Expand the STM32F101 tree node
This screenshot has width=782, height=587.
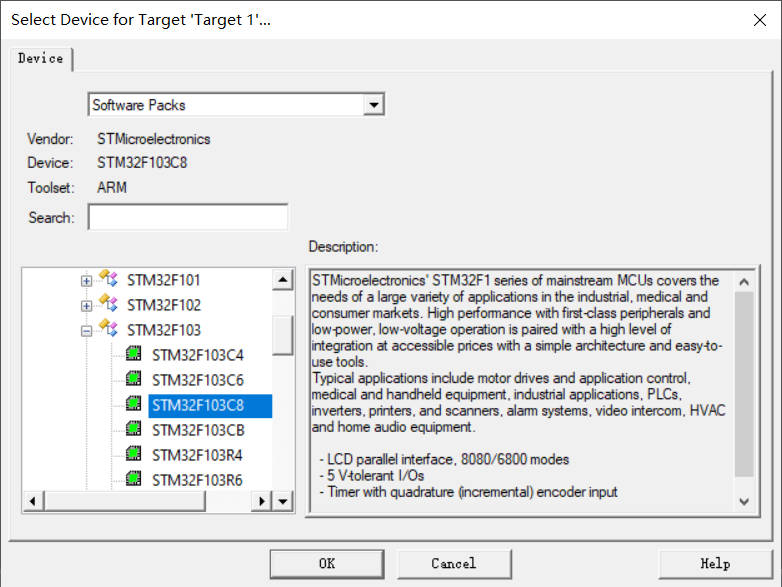tap(86, 281)
